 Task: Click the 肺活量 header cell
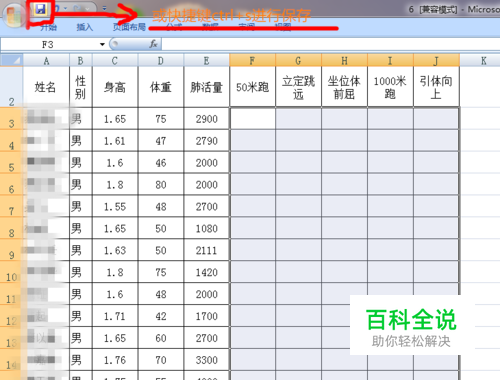point(207,87)
